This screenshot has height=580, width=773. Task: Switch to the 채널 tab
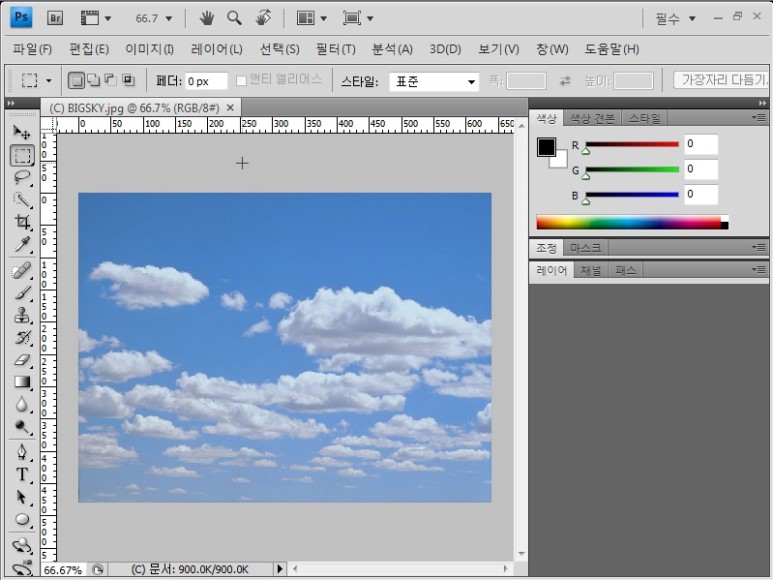(x=591, y=270)
